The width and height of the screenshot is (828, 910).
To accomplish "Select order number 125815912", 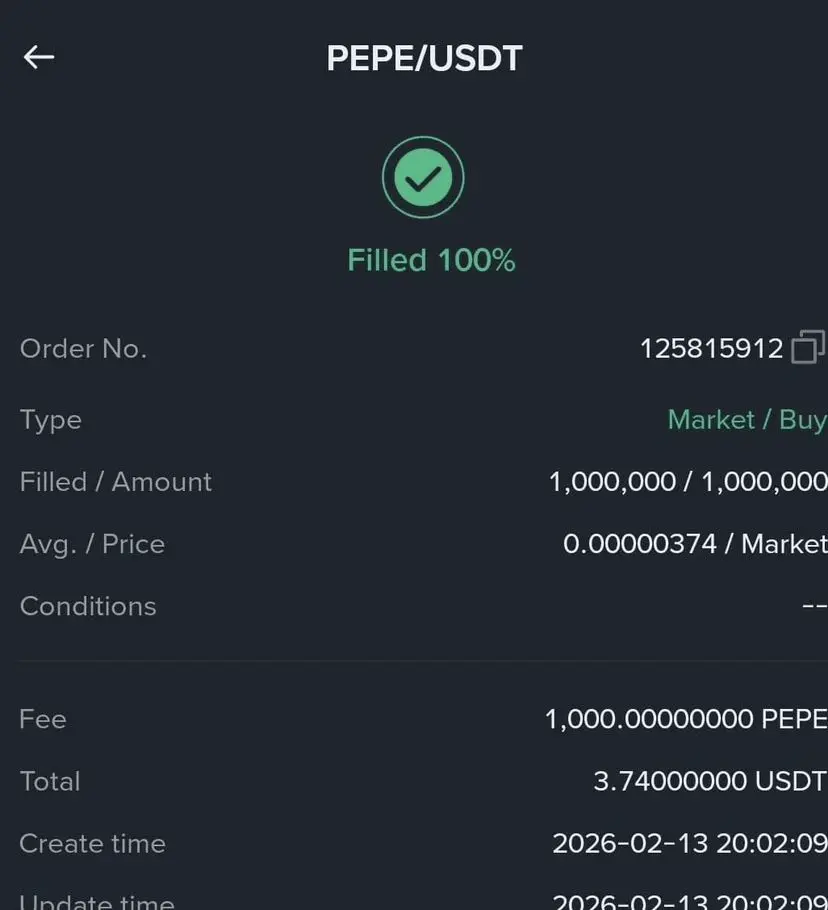I will pos(711,348).
